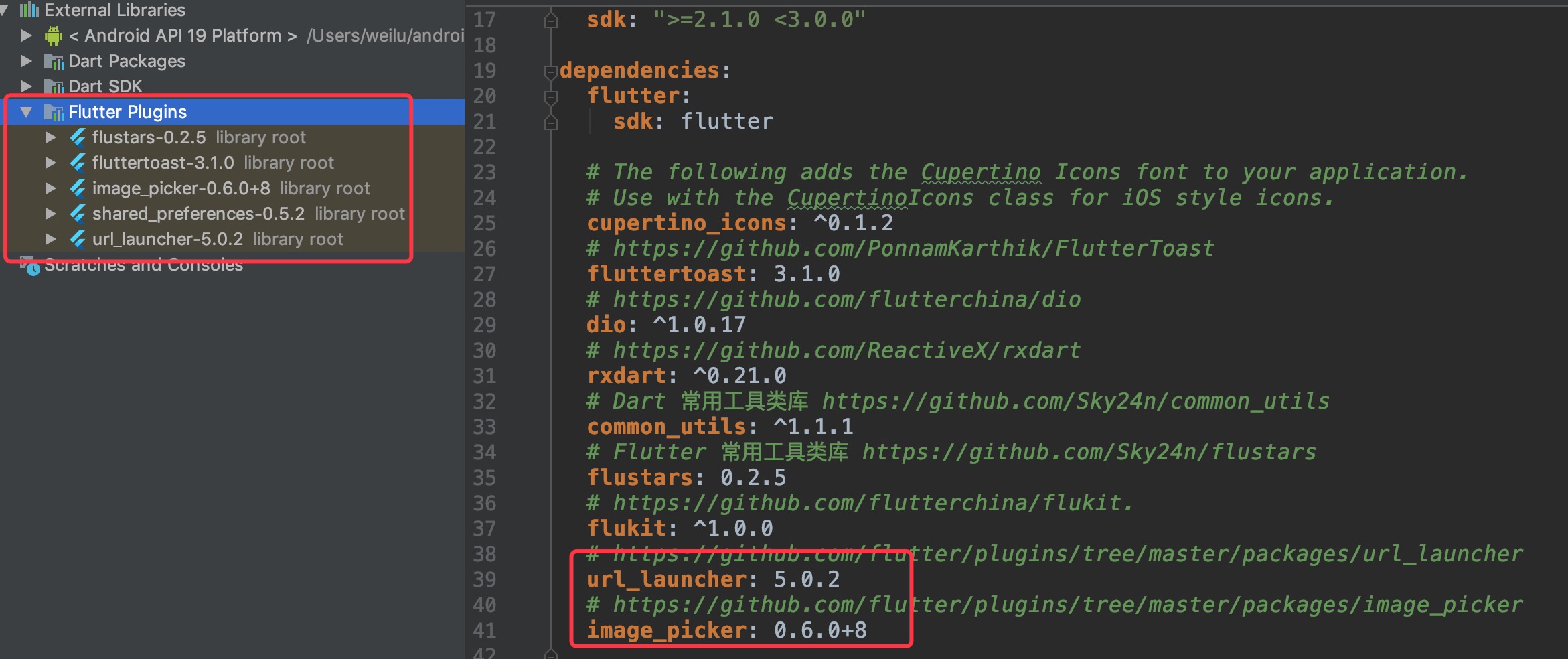1568x659 pixels.
Task: Open the FlutterToast GitHub link in comment
Action: [914, 248]
